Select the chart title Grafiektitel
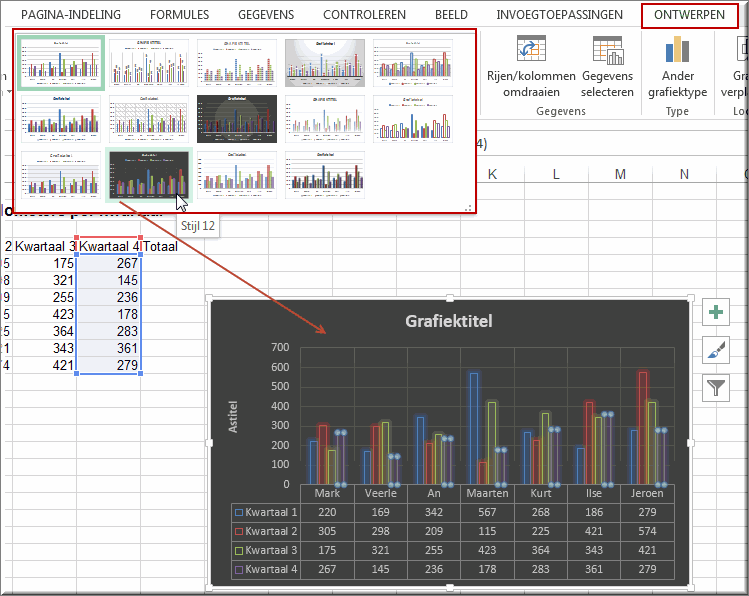The height and width of the screenshot is (596, 749). coord(448,321)
